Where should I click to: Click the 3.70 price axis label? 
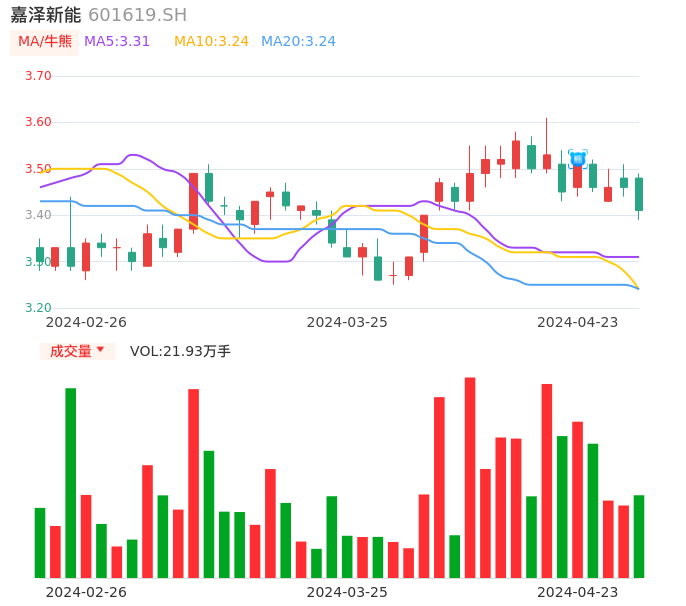click(x=38, y=76)
